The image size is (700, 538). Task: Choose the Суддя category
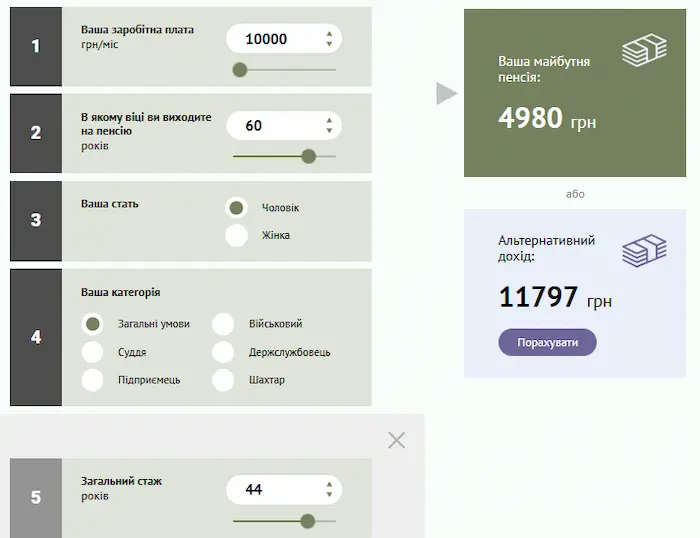click(x=92, y=352)
